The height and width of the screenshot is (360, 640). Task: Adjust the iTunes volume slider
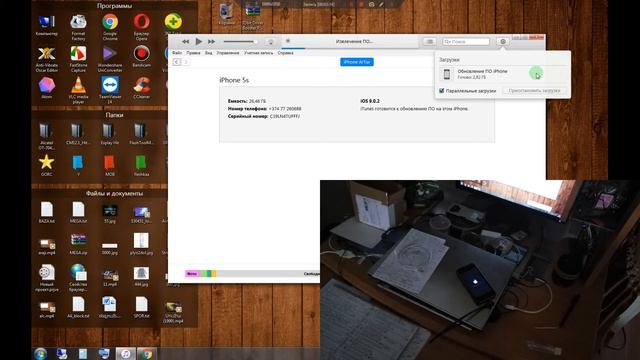point(240,42)
